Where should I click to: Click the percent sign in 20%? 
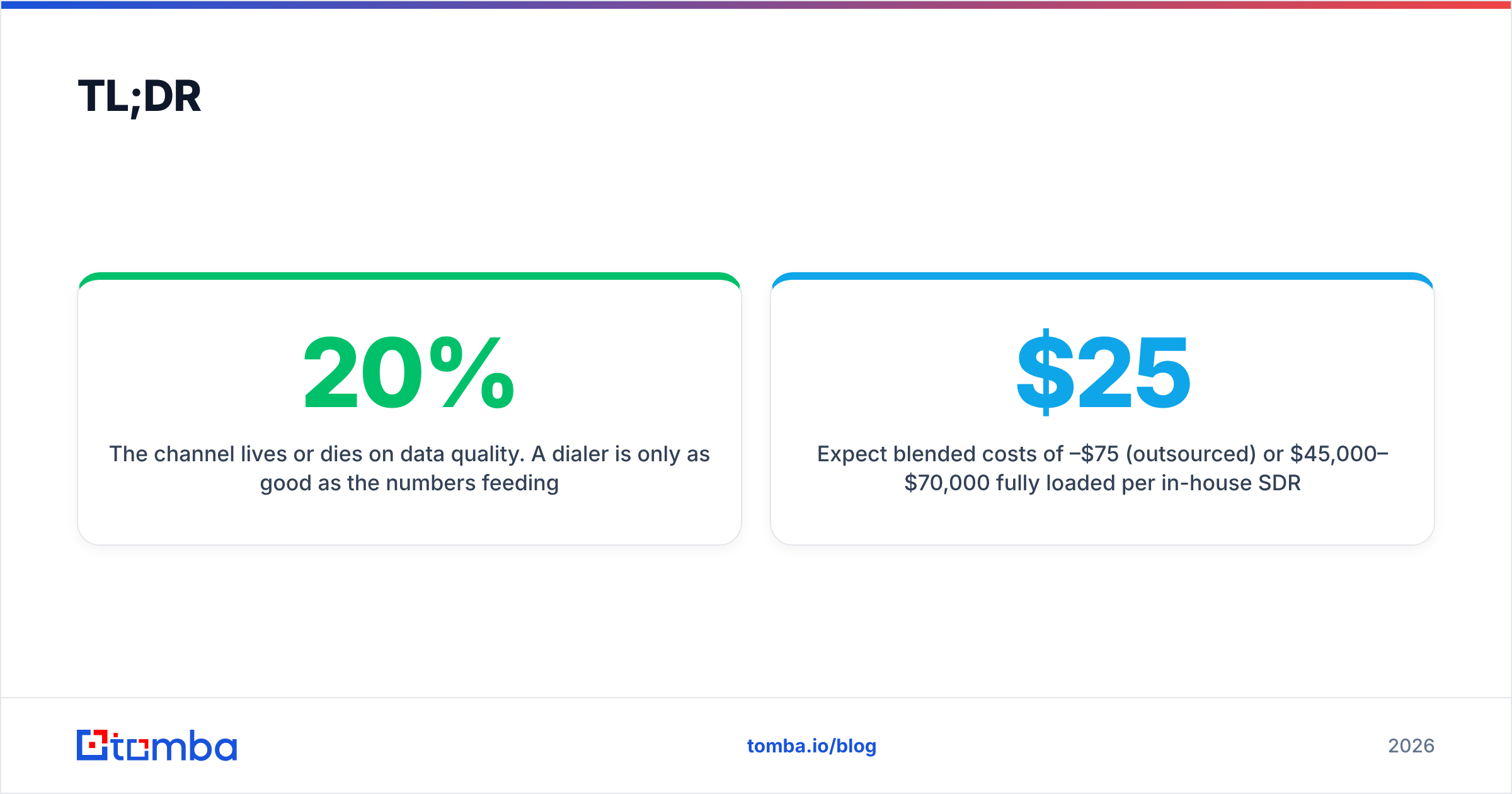[x=472, y=372]
